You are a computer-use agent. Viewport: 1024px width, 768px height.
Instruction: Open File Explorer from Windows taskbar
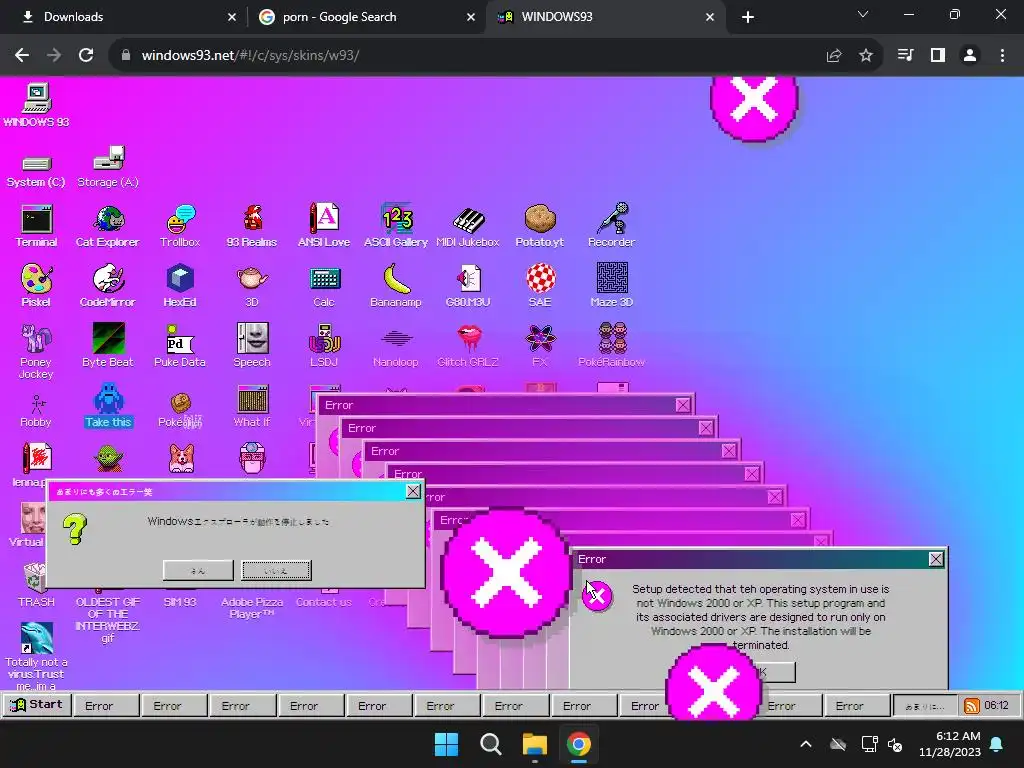(535, 744)
